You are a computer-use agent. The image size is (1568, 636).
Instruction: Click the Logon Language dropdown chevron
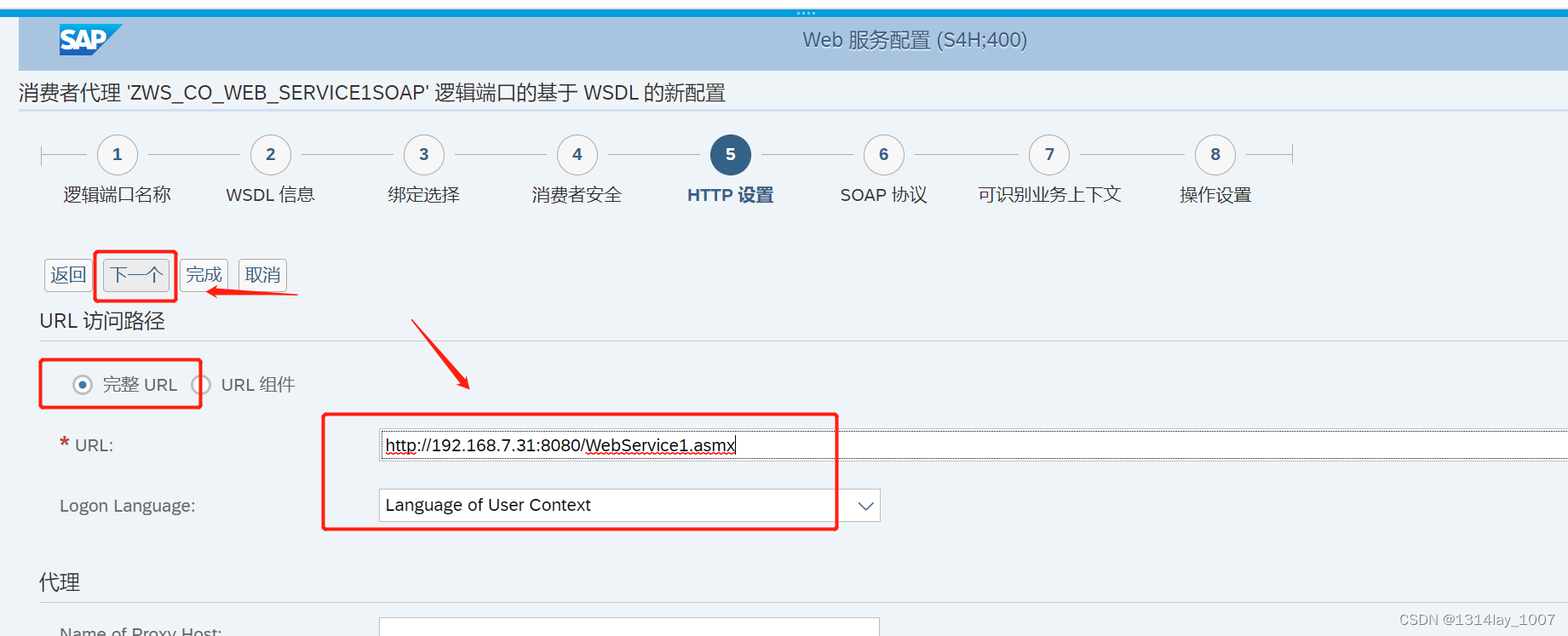[x=866, y=506]
